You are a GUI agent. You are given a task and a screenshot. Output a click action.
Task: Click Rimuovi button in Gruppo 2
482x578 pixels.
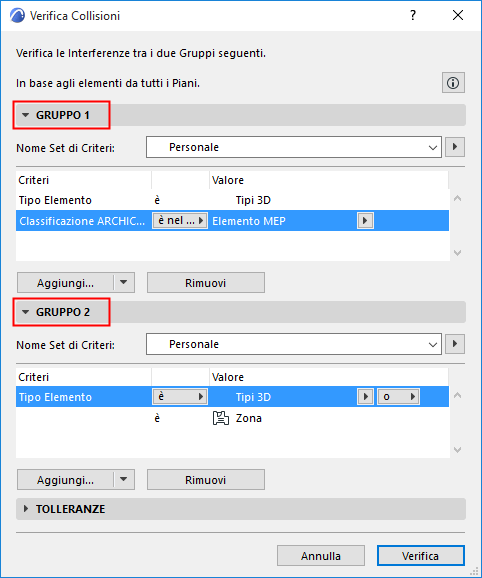click(206, 480)
